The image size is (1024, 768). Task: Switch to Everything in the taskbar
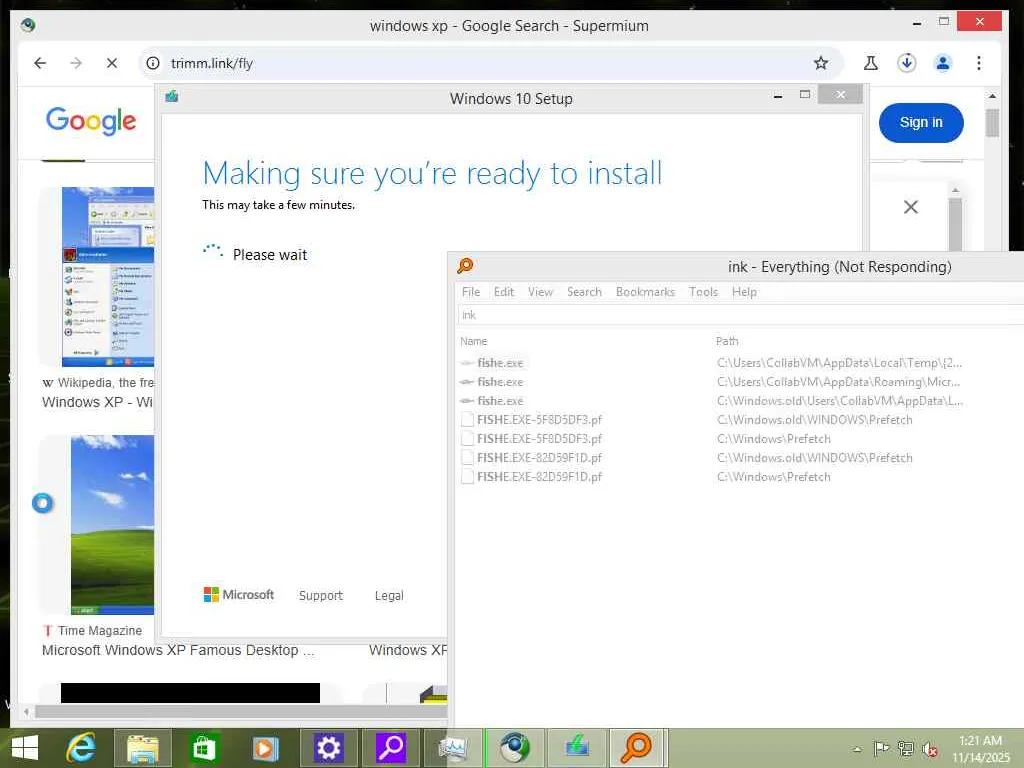(637, 748)
